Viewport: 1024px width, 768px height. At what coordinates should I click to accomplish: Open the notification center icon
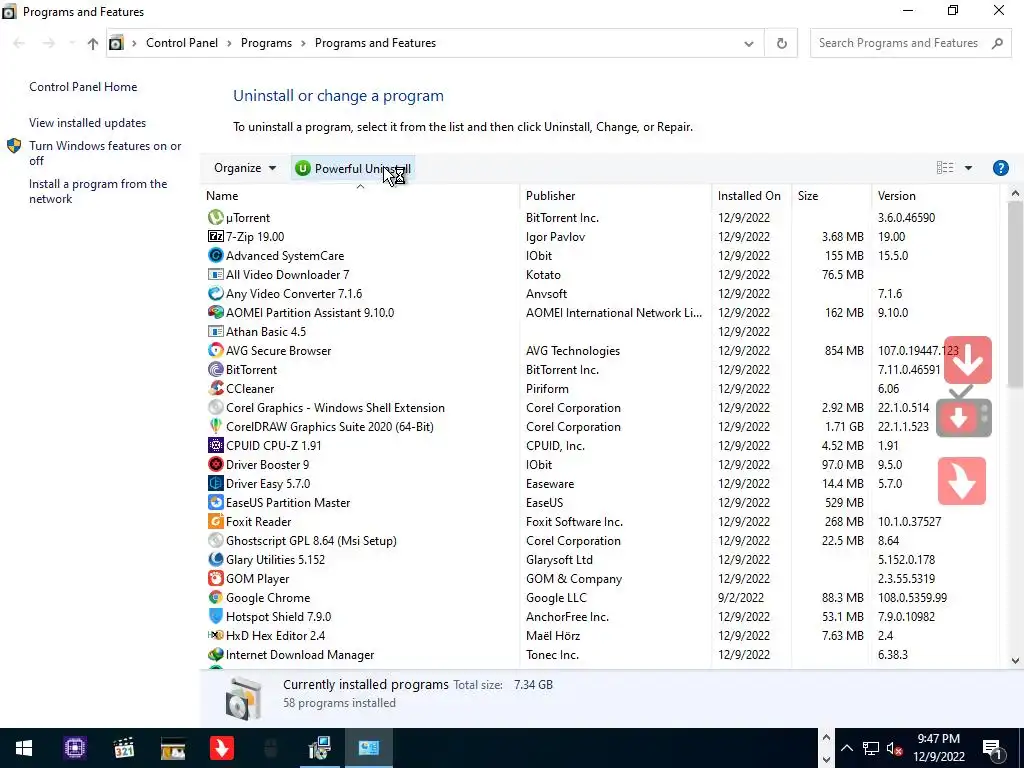tap(992, 748)
